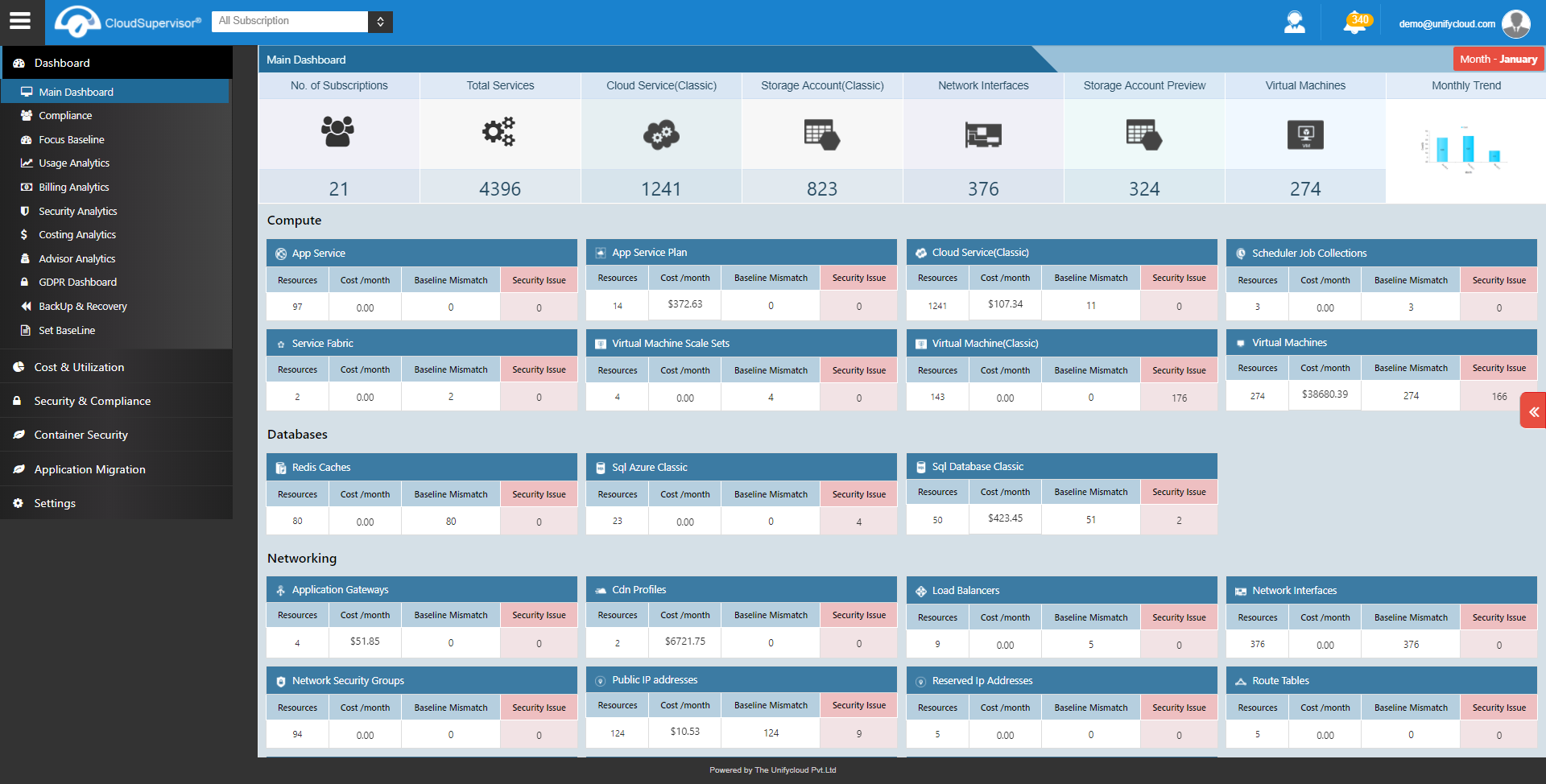Image resolution: width=1546 pixels, height=784 pixels.
Task: Click the Month - January button
Action: 1498,59
